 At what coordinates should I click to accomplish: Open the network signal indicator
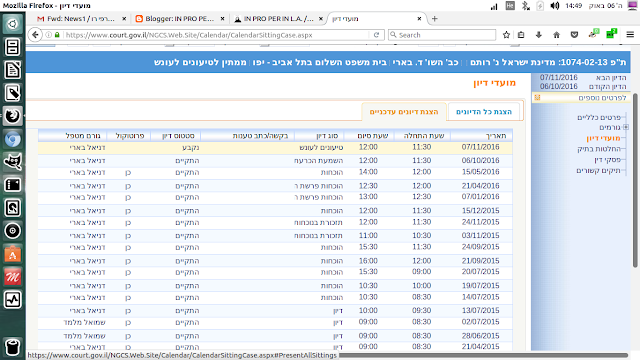click(x=494, y=6)
